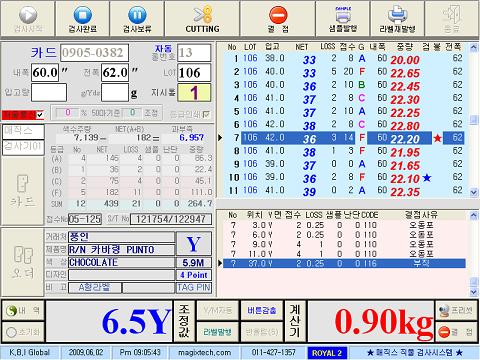Click the 카드 card icon panel

(x=22, y=191)
